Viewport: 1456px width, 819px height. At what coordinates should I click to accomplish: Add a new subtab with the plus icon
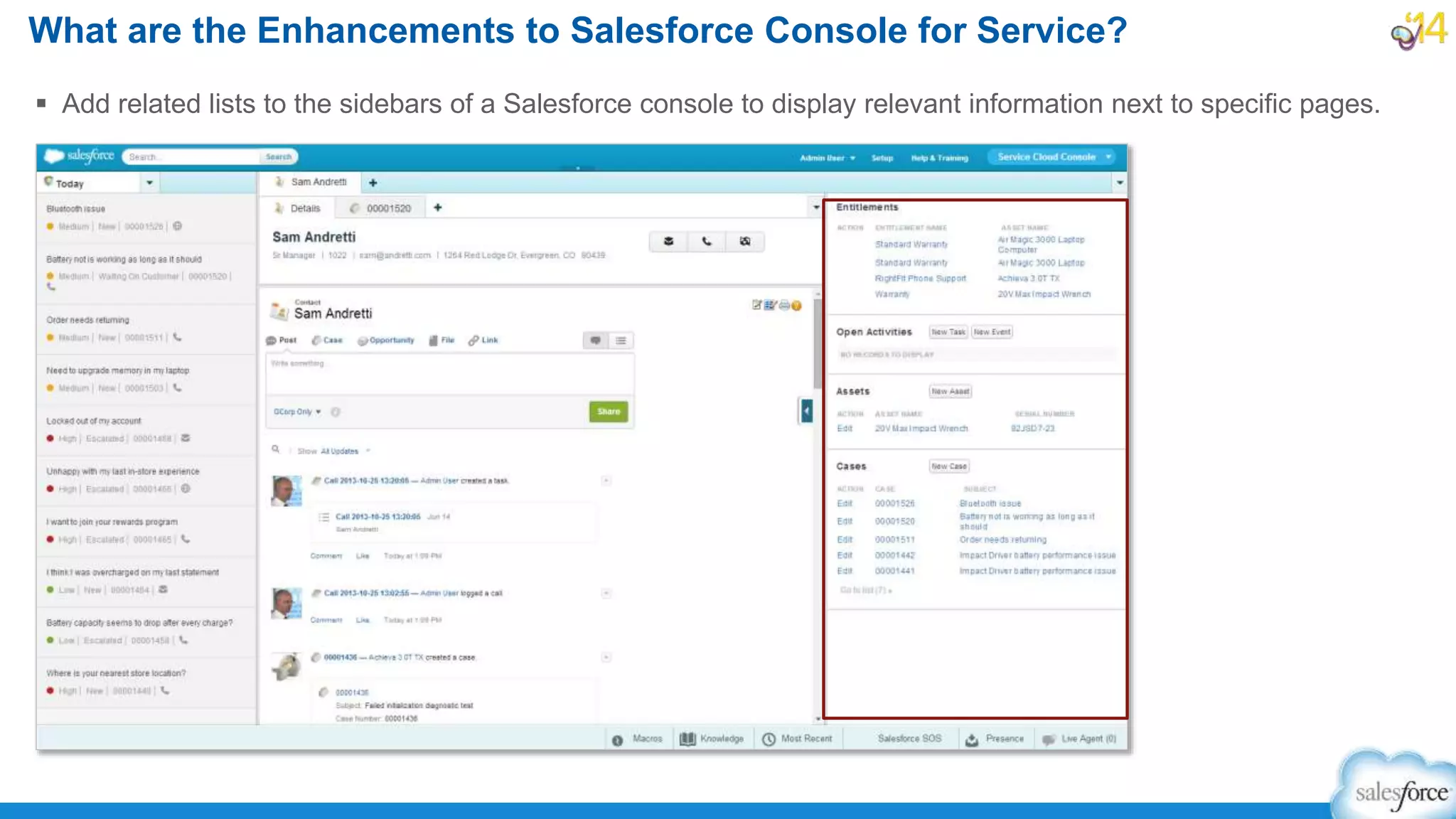pyautogui.click(x=438, y=208)
